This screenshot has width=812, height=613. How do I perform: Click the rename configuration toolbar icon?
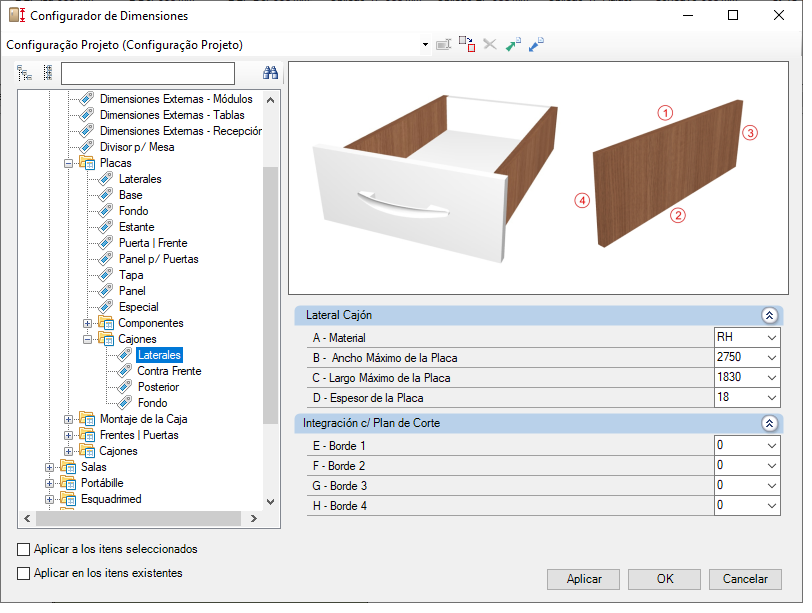pyautogui.click(x=444, y=45)
